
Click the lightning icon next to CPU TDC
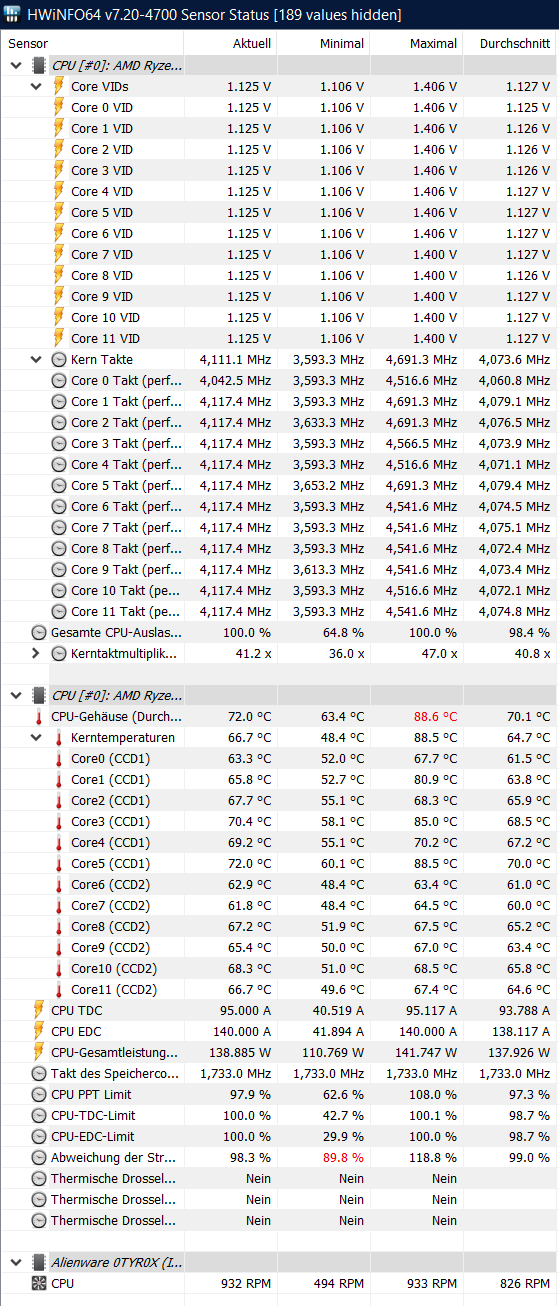[39, 1010]
